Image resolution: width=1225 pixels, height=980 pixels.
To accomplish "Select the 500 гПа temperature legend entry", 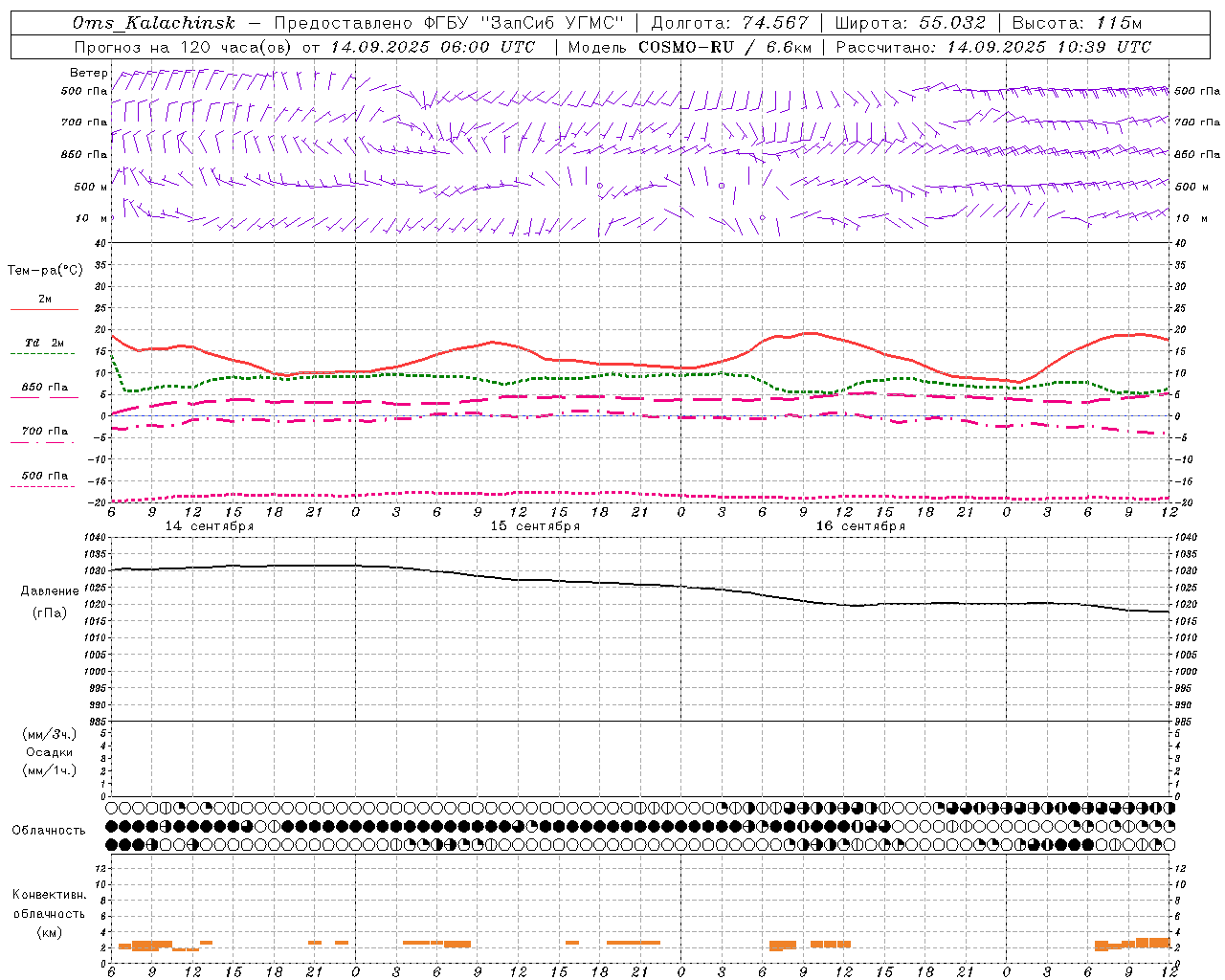I will [x=45, y=476].
